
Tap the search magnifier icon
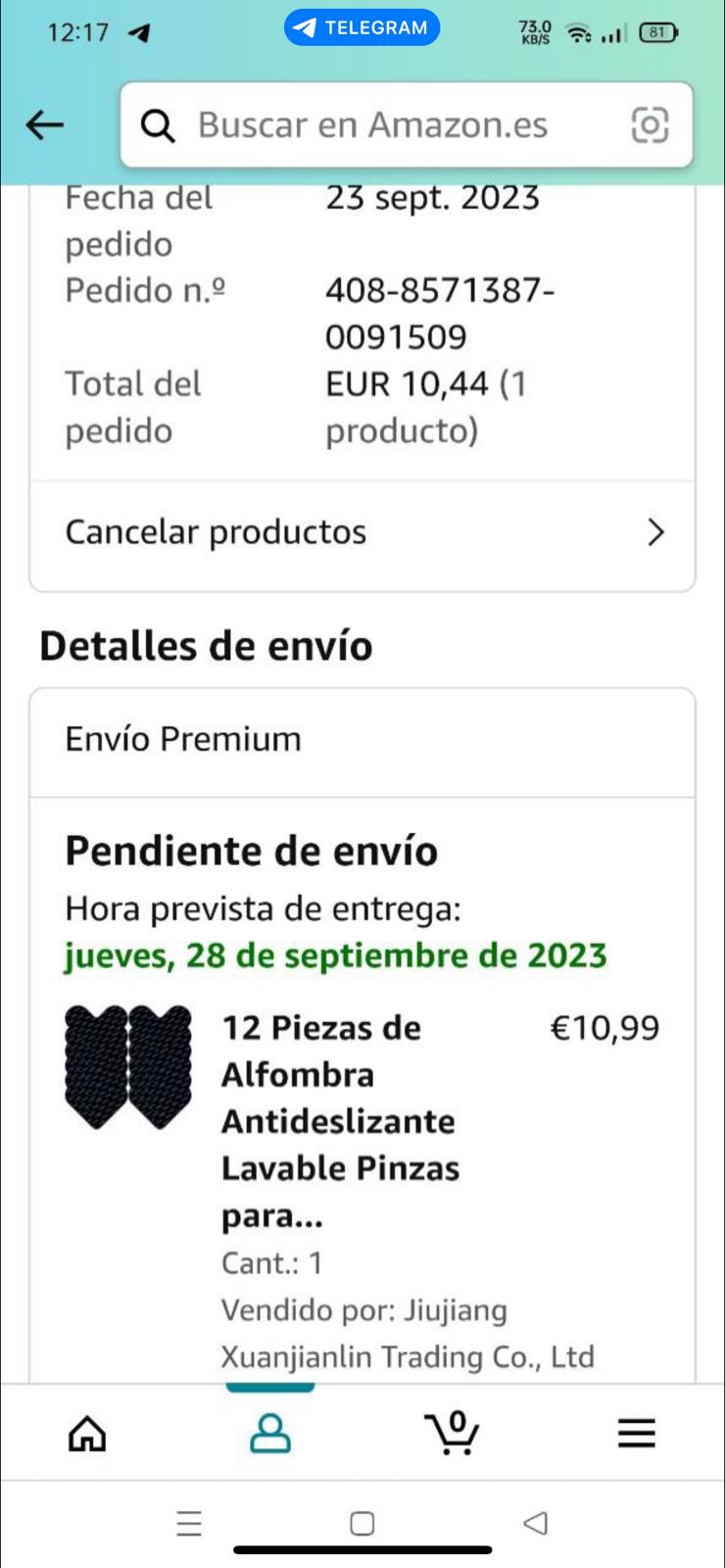coord(158,125)
